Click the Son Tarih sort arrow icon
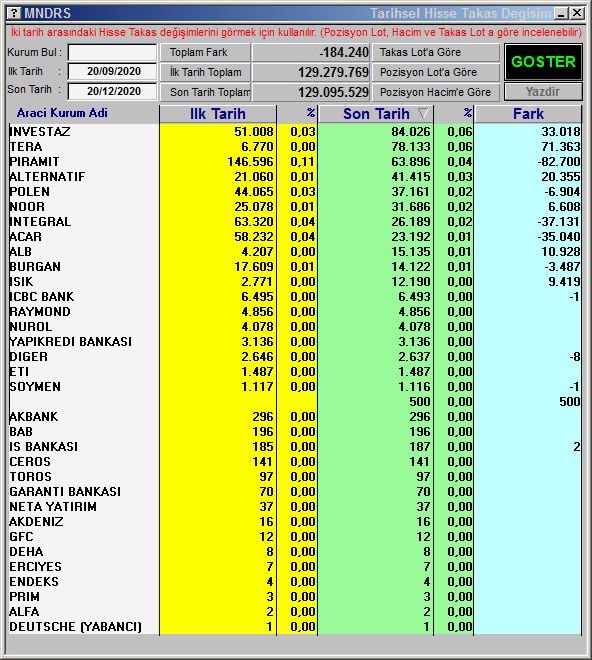The height and width of the screenshot is (660, 592). click(423, 113)
